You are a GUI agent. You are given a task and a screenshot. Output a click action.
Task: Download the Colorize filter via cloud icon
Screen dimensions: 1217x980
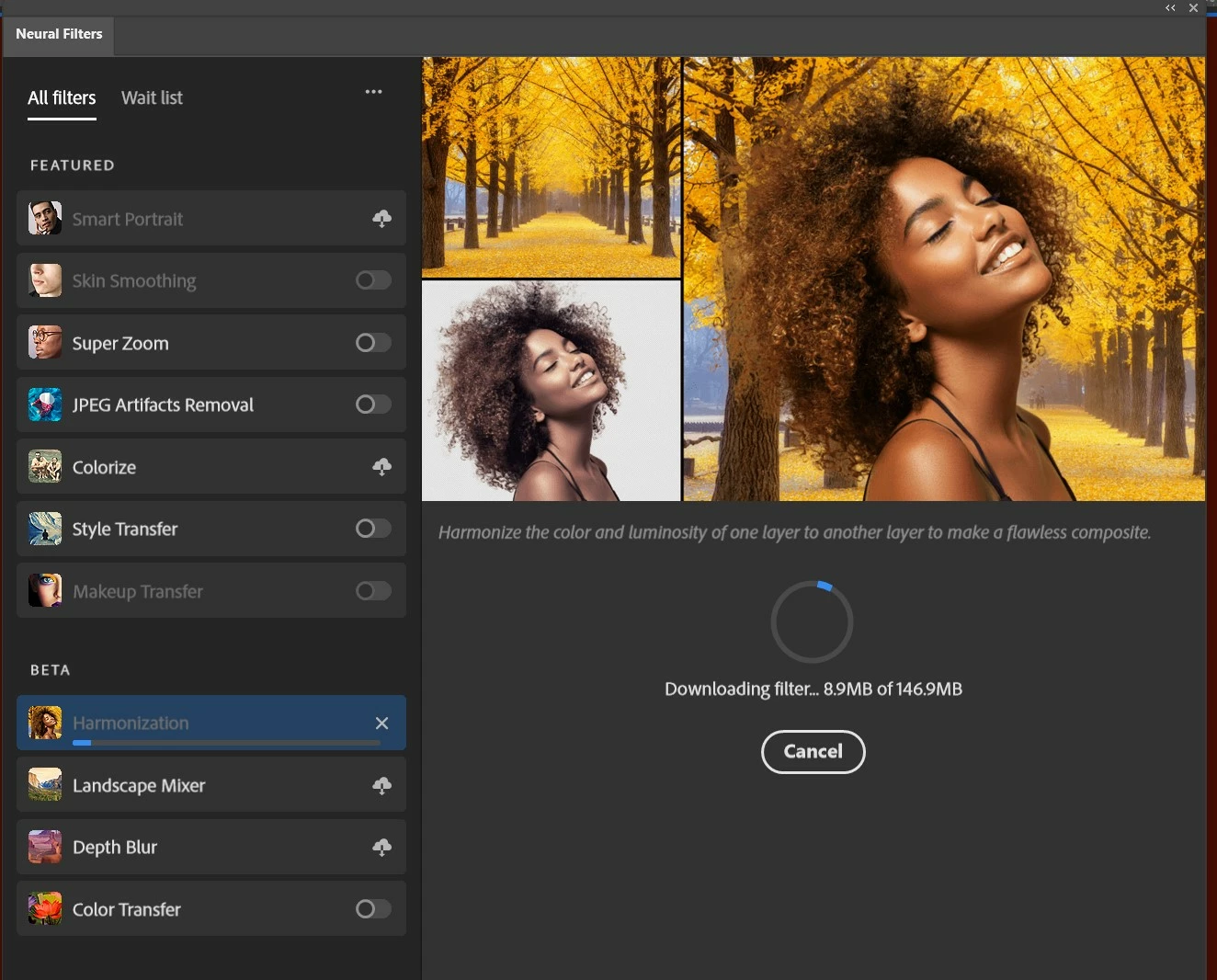click(381, 467)
